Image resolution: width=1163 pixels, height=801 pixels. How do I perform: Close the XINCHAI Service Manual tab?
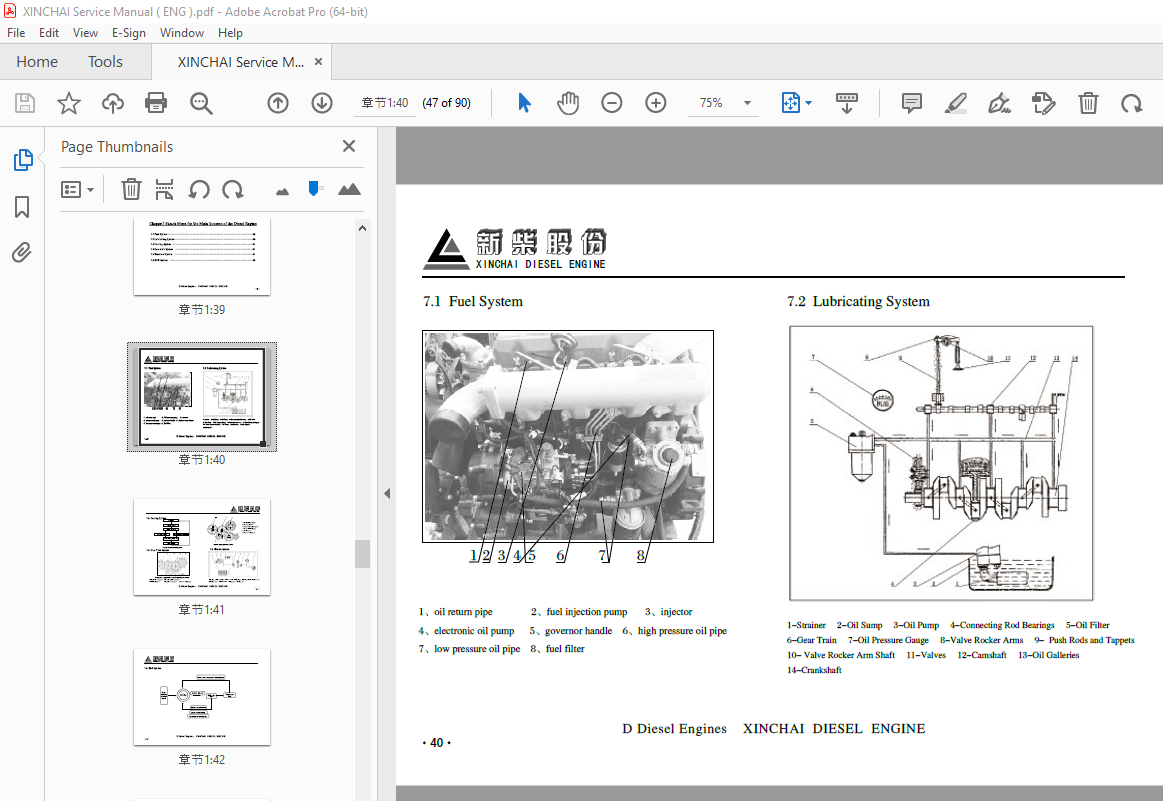coord(318,62)
